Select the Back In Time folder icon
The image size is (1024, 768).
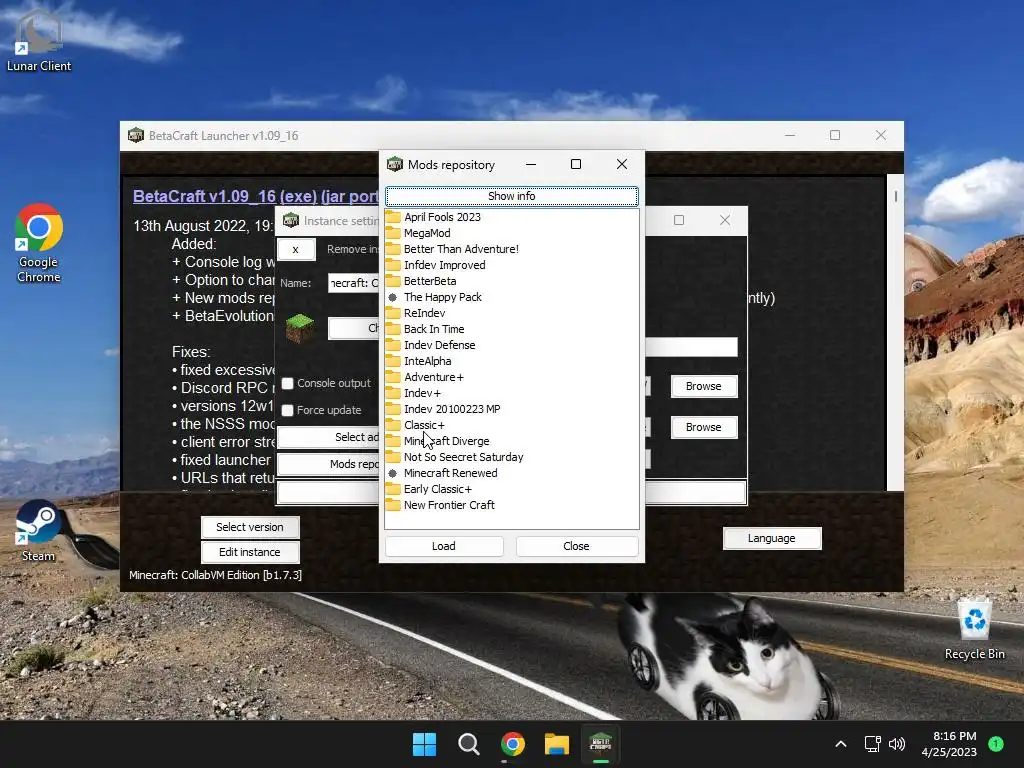(393, 329)
